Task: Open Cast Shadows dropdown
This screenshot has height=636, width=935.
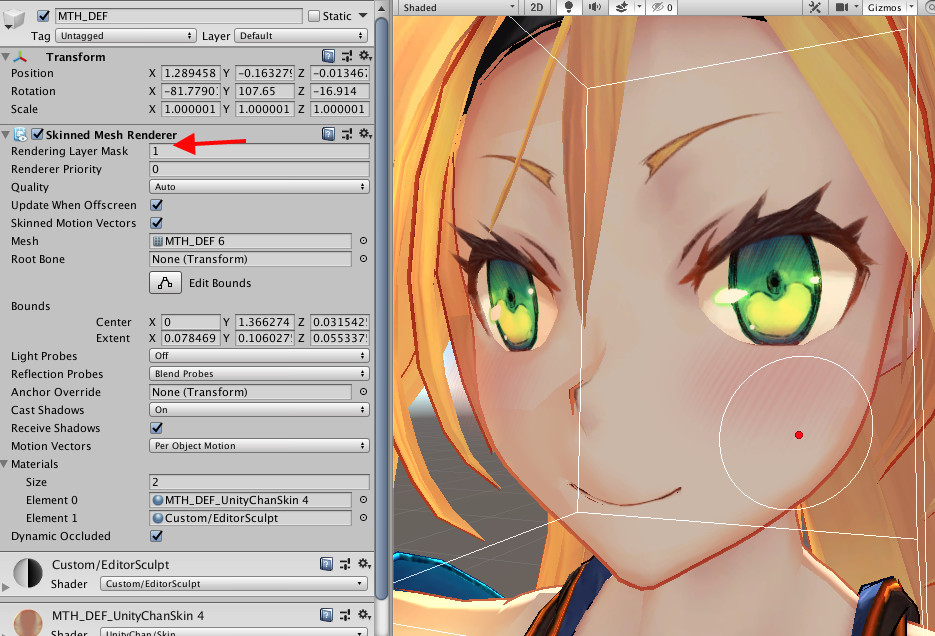Action: click(259, 409)
